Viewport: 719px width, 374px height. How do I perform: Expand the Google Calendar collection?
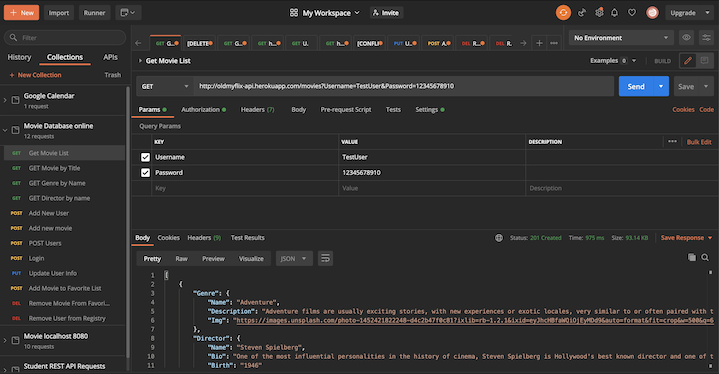(5, 100)
